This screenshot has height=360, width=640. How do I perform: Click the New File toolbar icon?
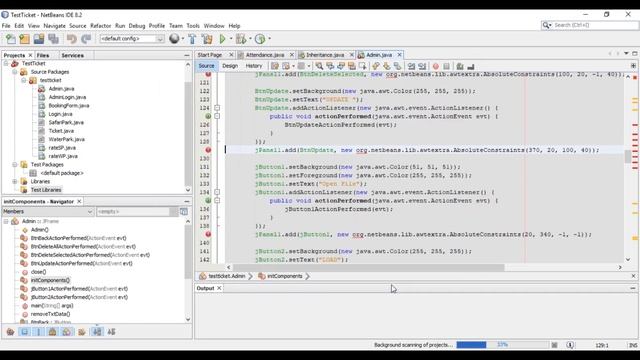[11, 39]
